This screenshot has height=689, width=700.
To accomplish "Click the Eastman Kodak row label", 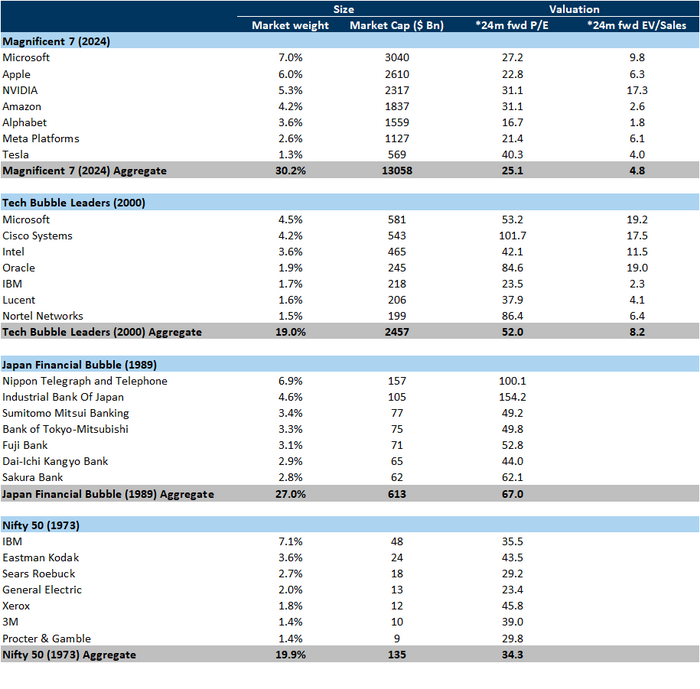I will click(41, 558).
